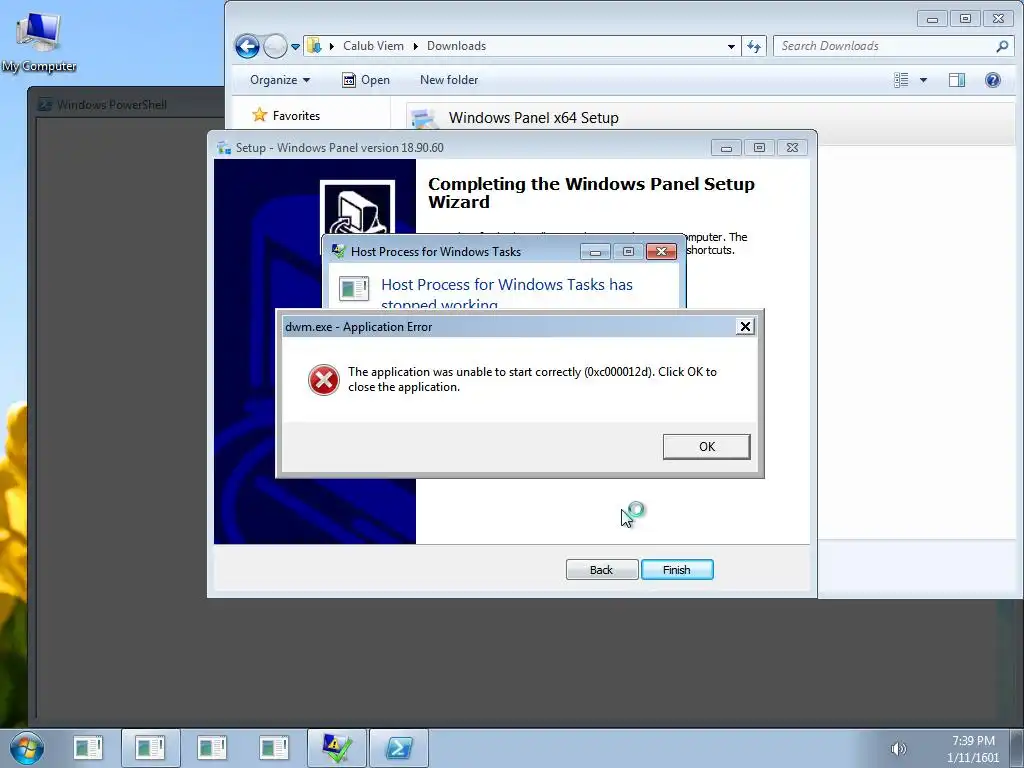Expand the arrow before 'Downloads' in the breadcrumb

(x=415, y=46)
